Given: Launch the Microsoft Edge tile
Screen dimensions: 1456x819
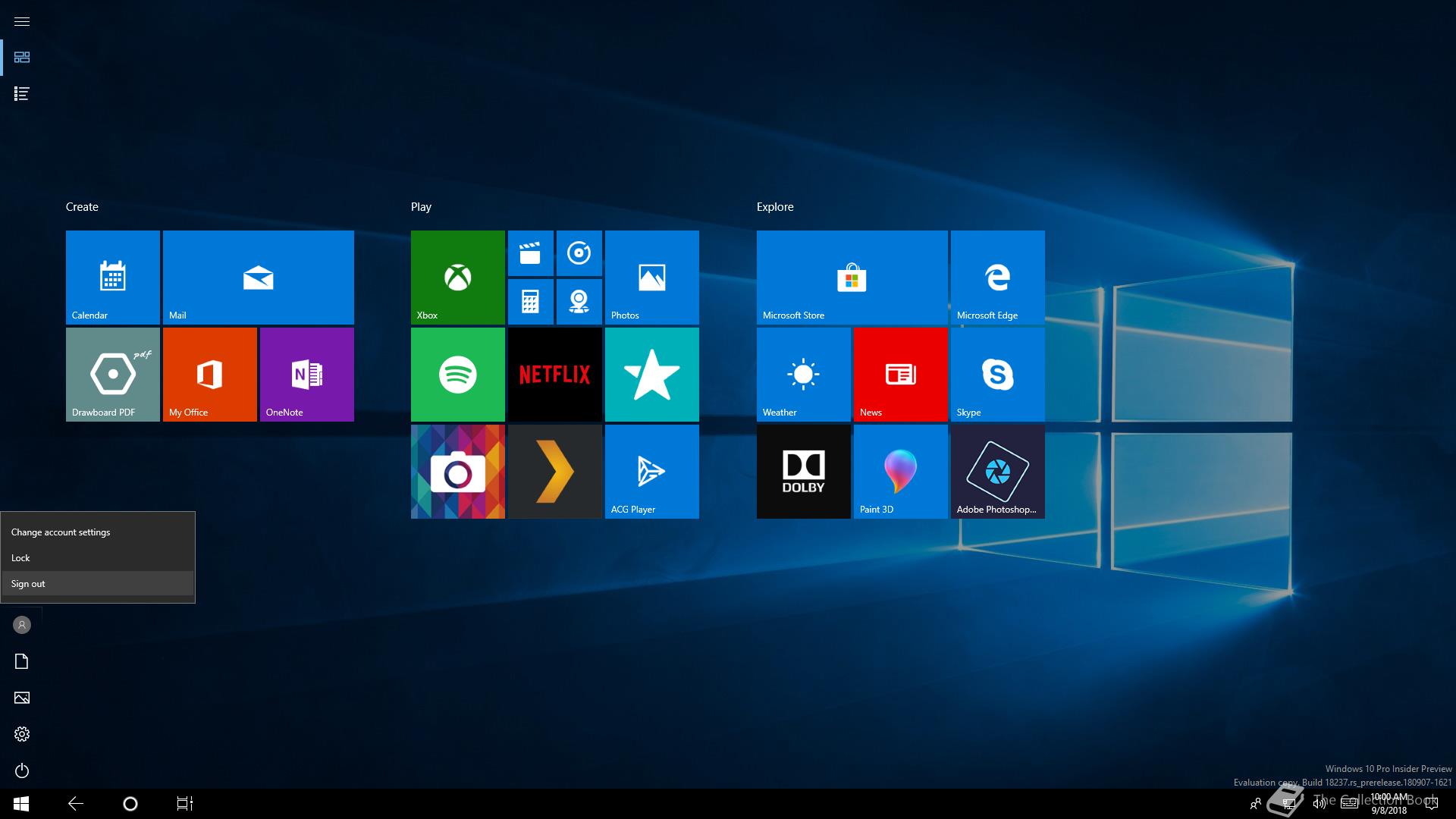Looking at the screenshot, I should [x=998, y=278].
